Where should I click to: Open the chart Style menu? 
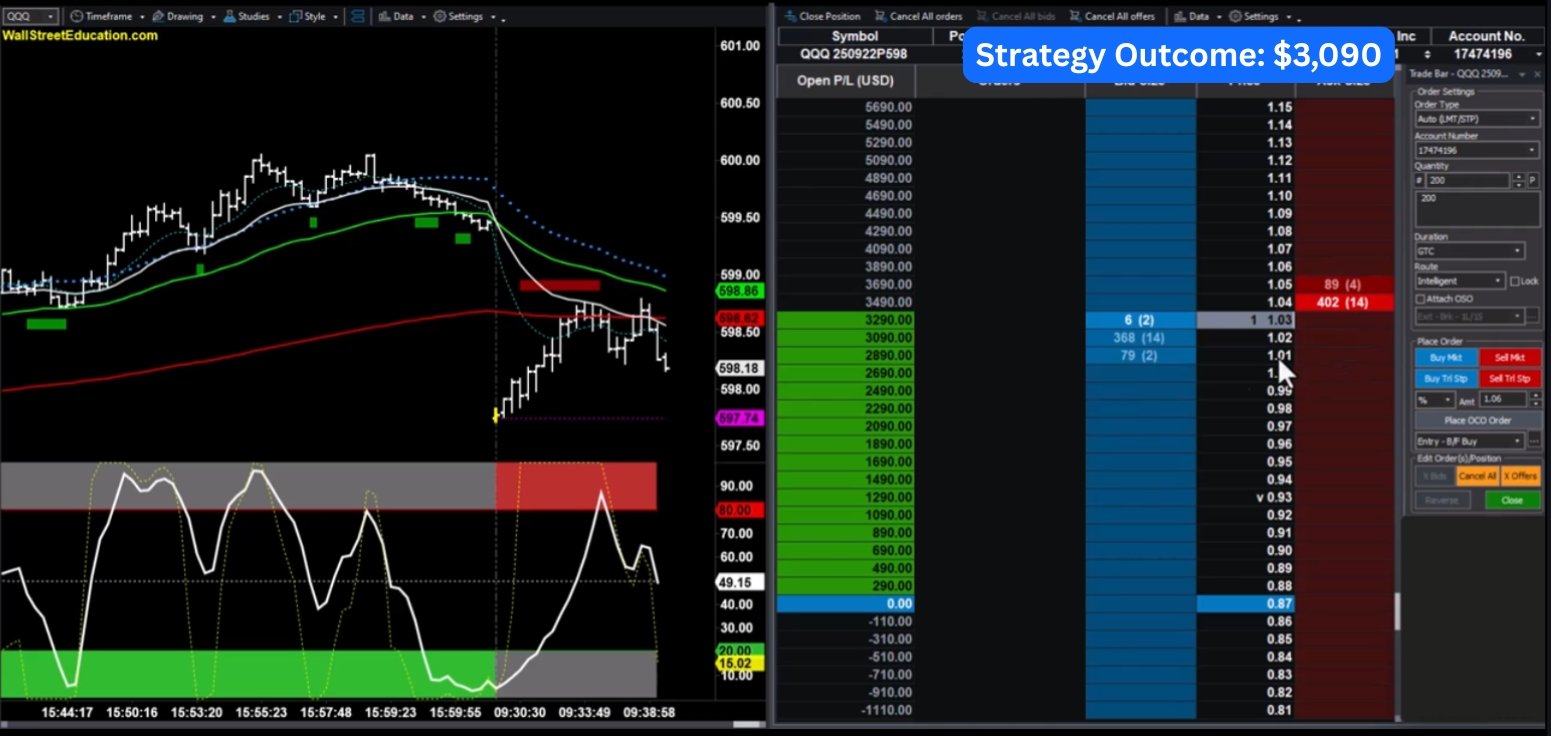[313, 17]
